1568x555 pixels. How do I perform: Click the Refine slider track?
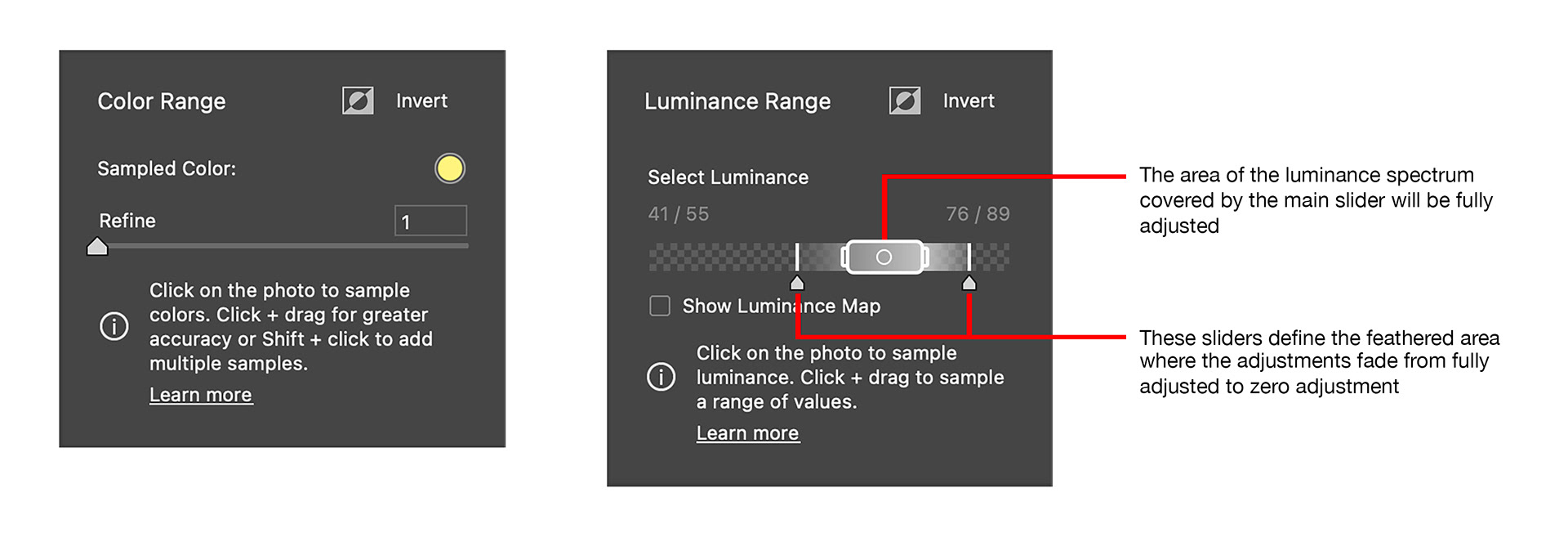(x=286, y=245)
